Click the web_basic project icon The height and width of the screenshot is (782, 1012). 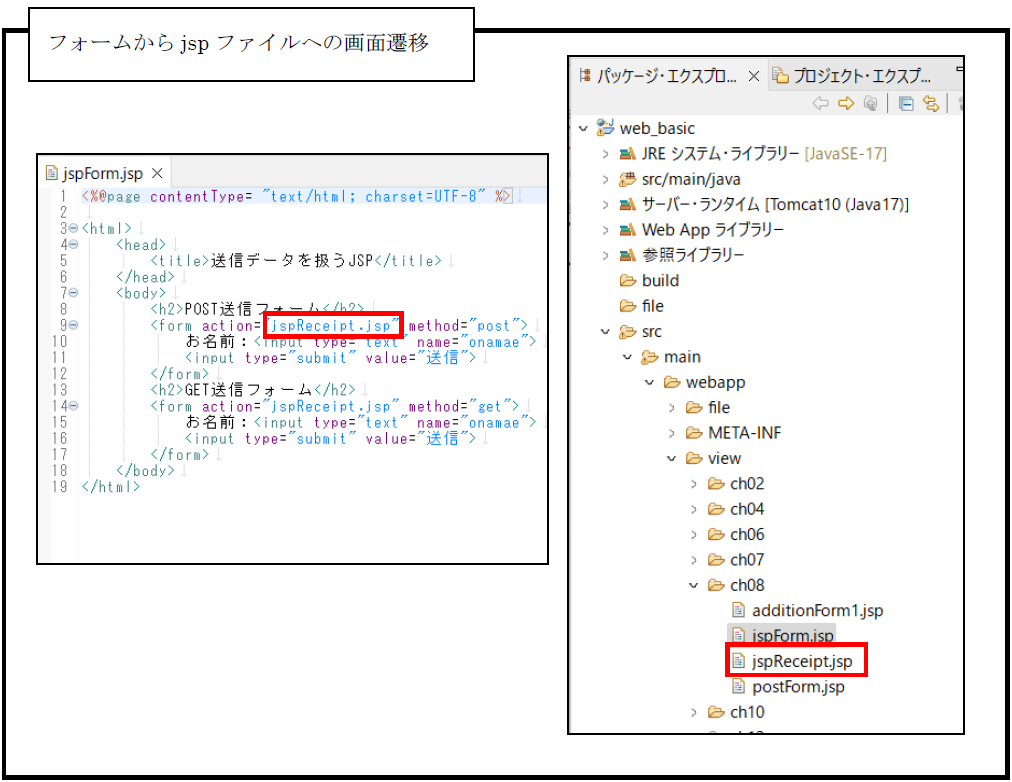604,128
